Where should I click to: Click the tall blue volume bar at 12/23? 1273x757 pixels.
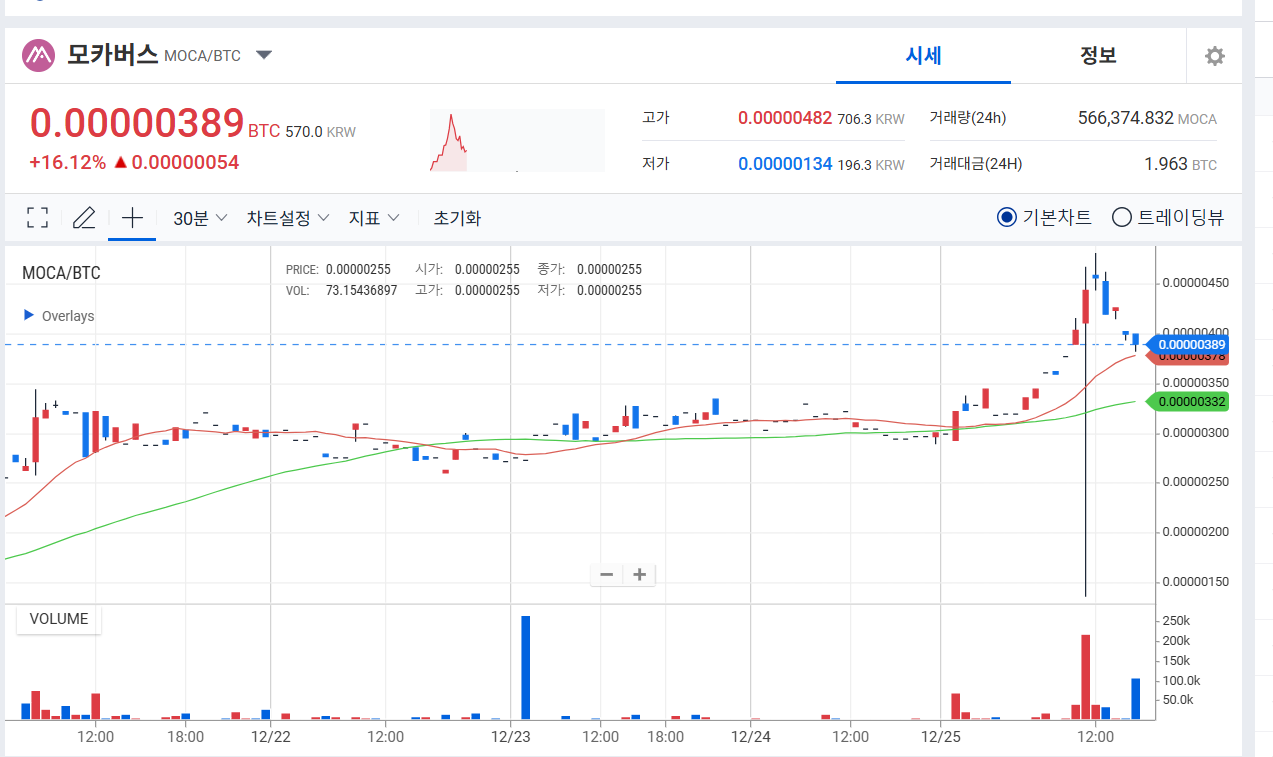pyautogui.click(x=526, y=668)
